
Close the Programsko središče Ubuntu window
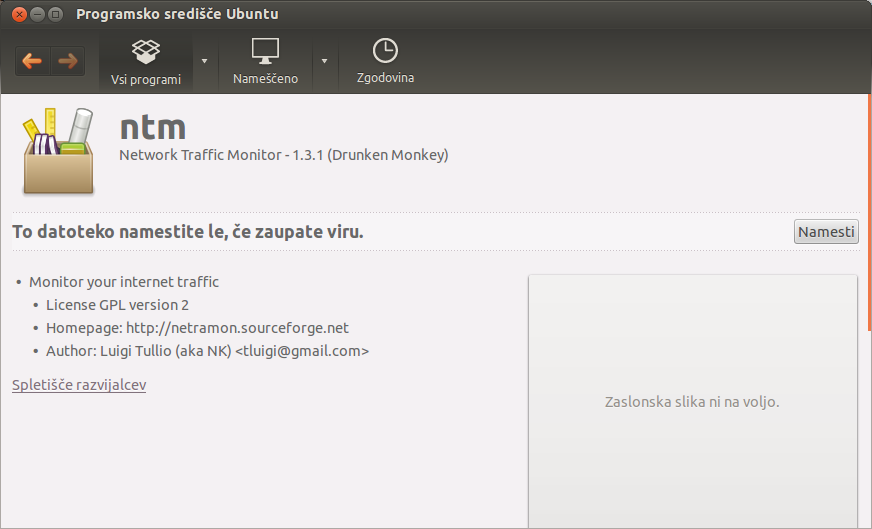(x=19, y=14)
